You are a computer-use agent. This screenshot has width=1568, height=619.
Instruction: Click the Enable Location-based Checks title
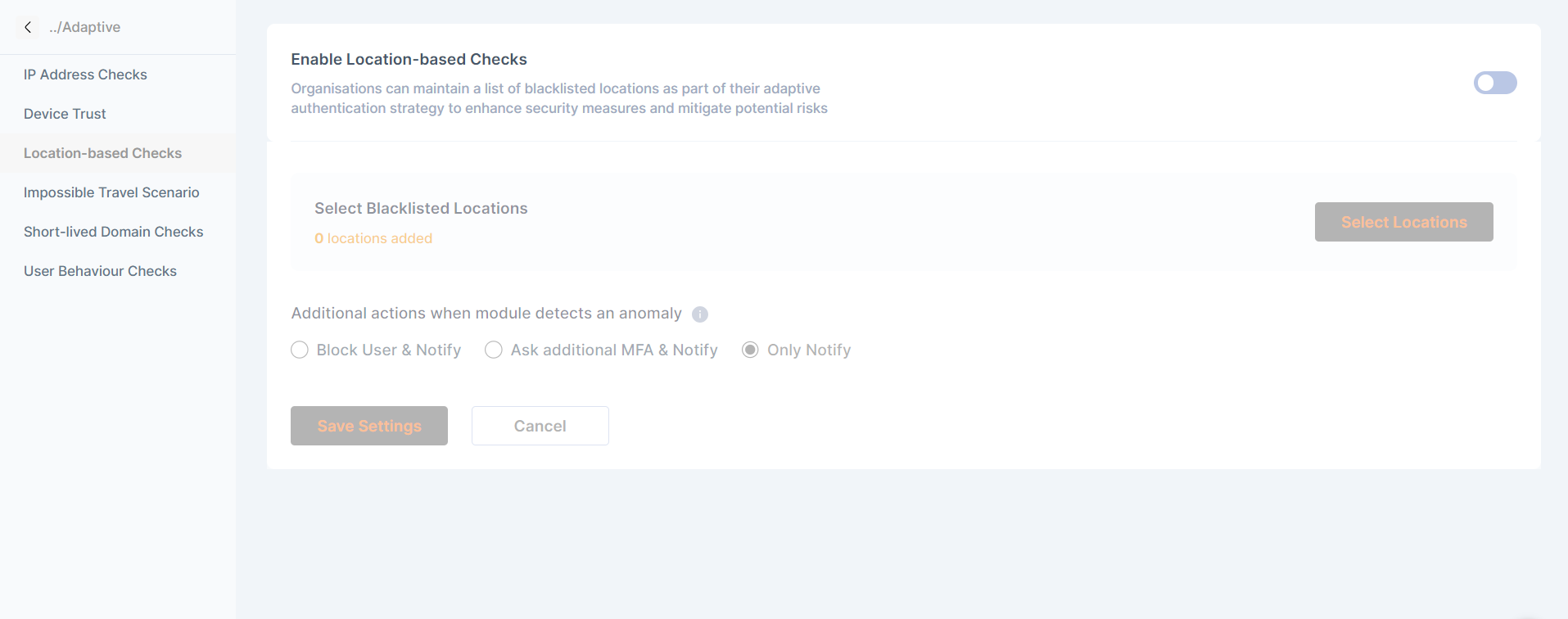(409, 60)
